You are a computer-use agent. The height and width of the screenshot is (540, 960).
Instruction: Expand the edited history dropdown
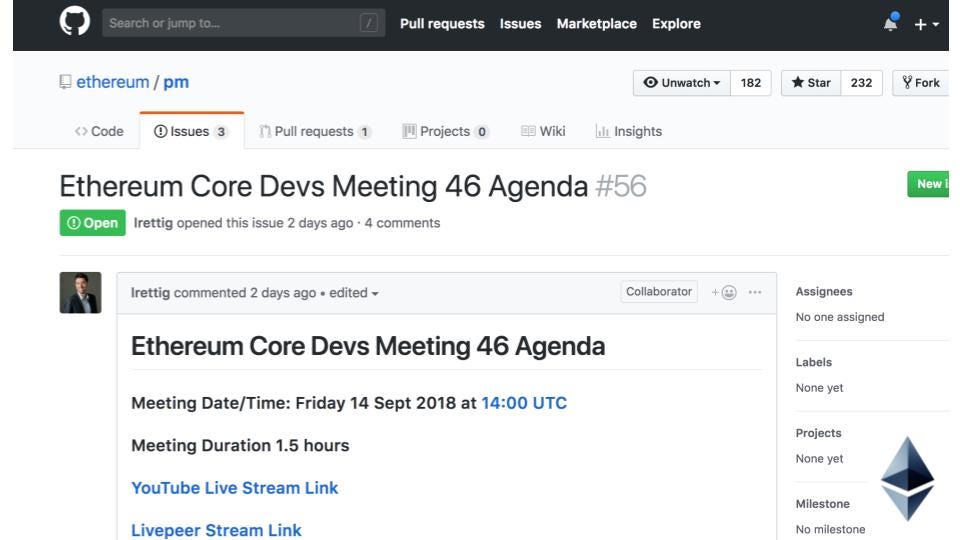(x=354, y=293)
